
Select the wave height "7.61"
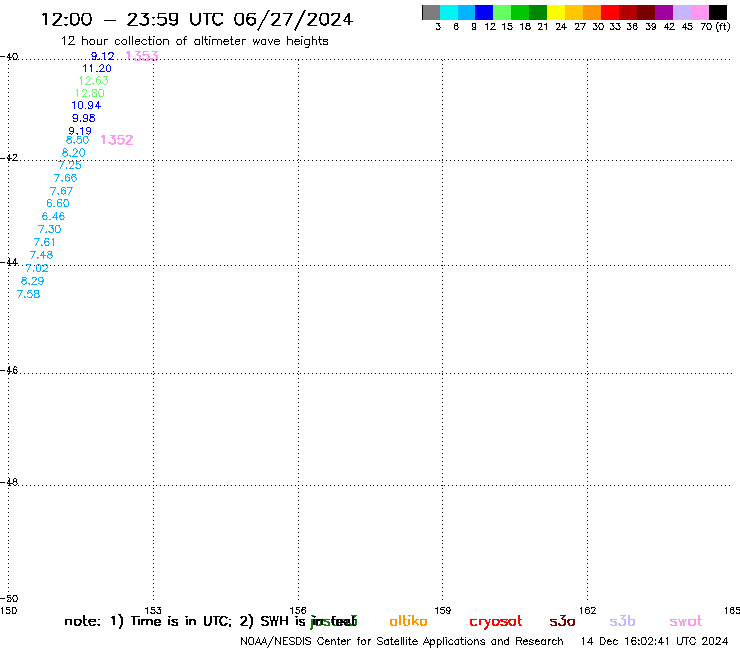[44, 243]
